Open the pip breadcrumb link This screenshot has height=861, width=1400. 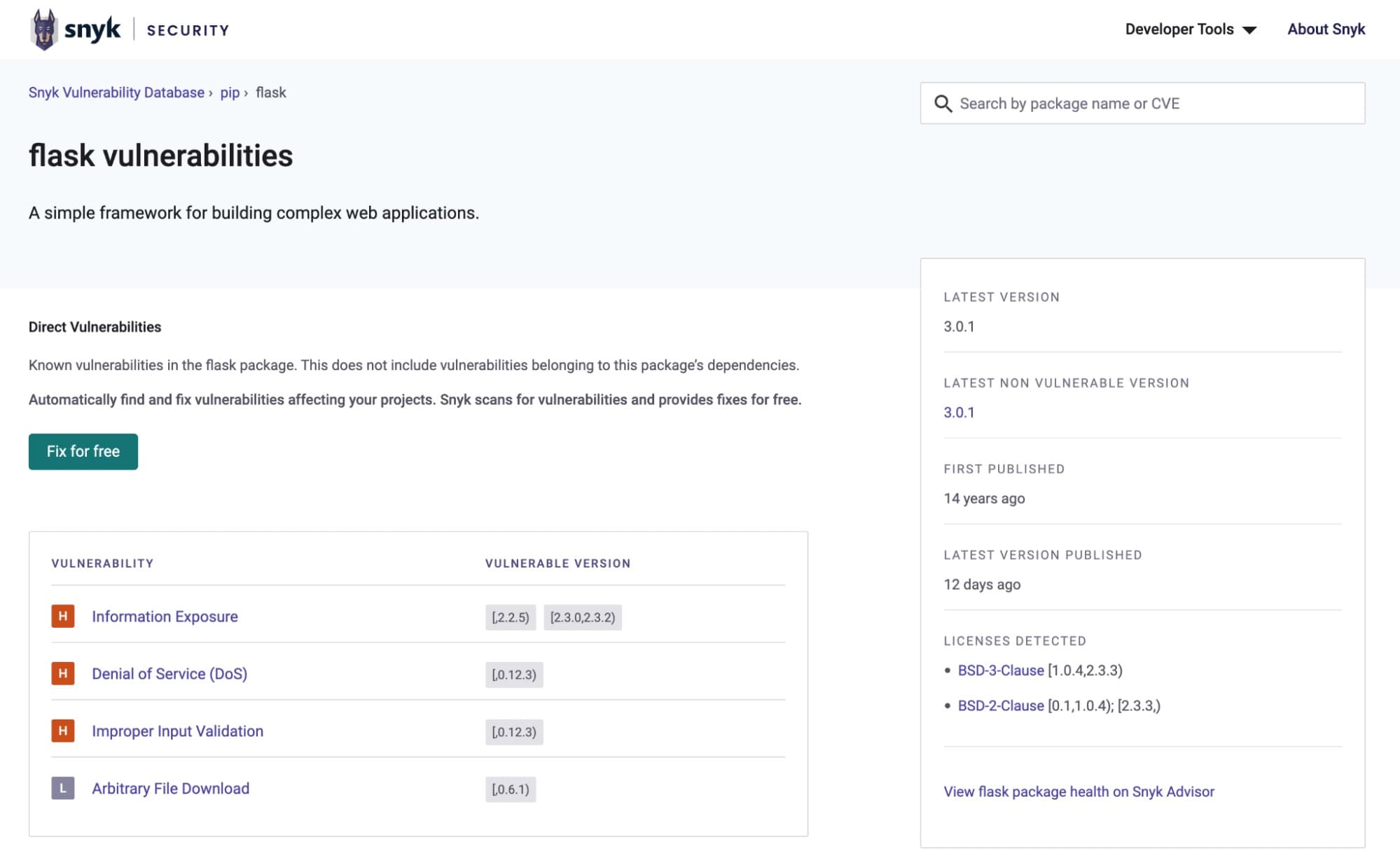pyautogui.click(x=230, y=92)
